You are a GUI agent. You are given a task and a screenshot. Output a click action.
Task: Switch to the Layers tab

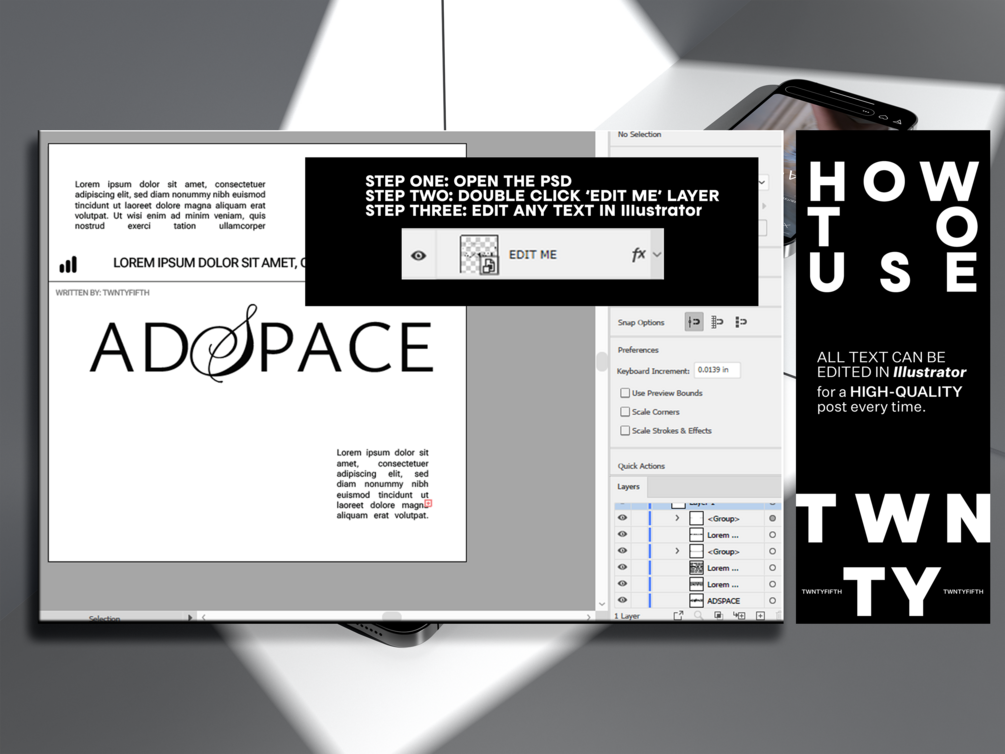[628, 487]
